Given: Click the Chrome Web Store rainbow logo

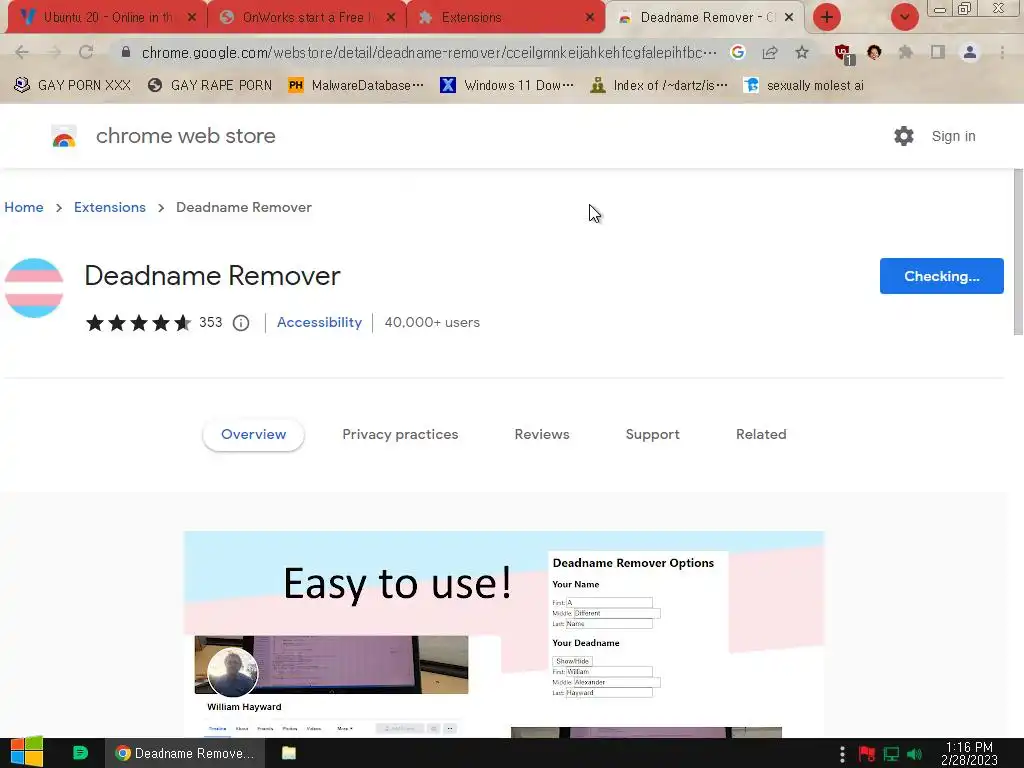Looking at the screenshot, I should (64, 136).
